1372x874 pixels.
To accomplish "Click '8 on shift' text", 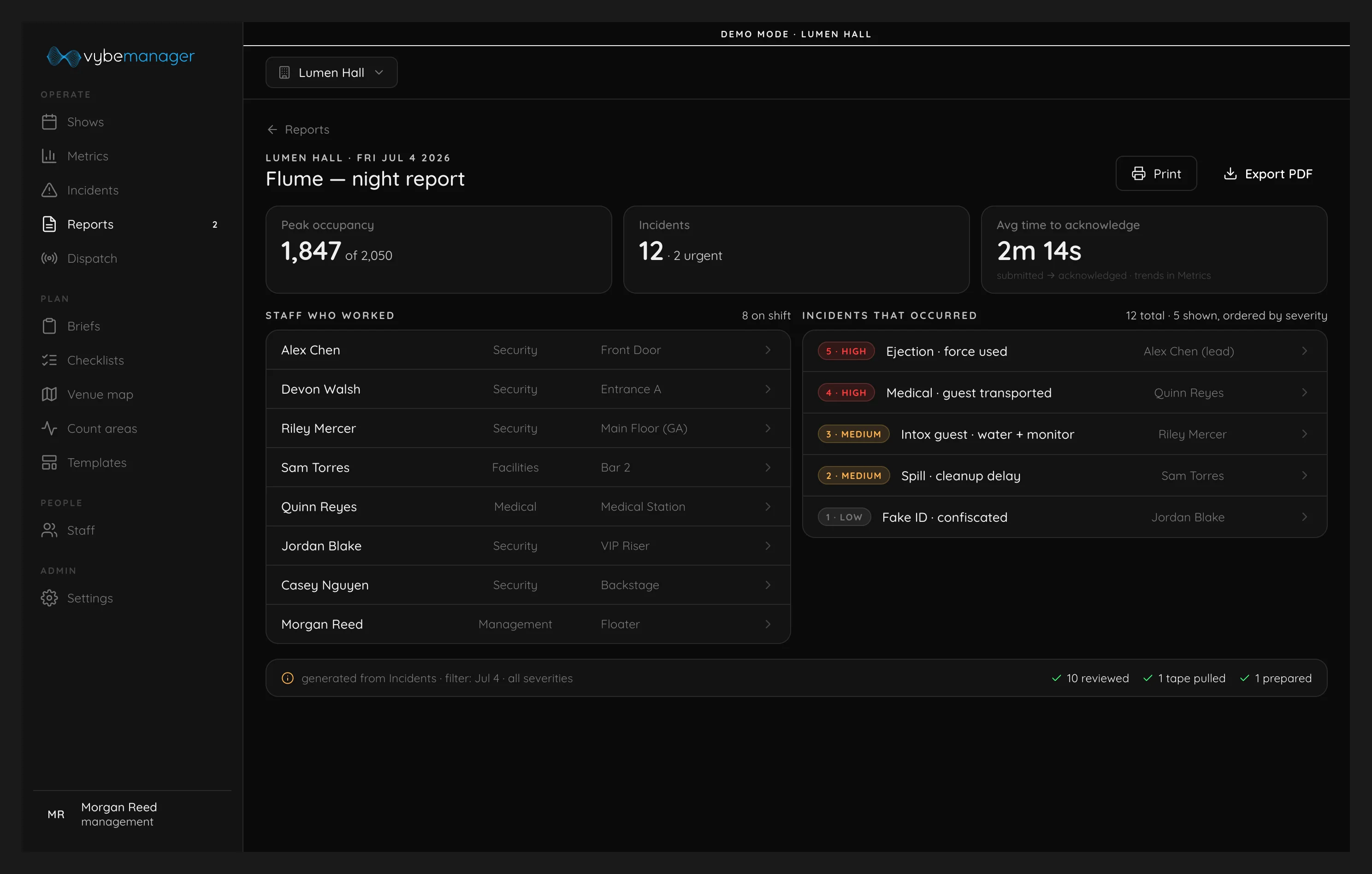I will coord(766,316).
